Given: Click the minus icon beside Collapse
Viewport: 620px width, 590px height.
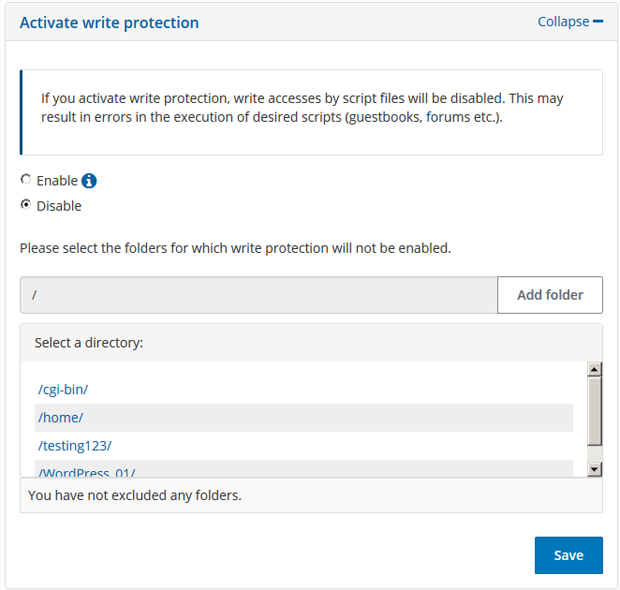Looking at the screenshot, I should 598,21.
